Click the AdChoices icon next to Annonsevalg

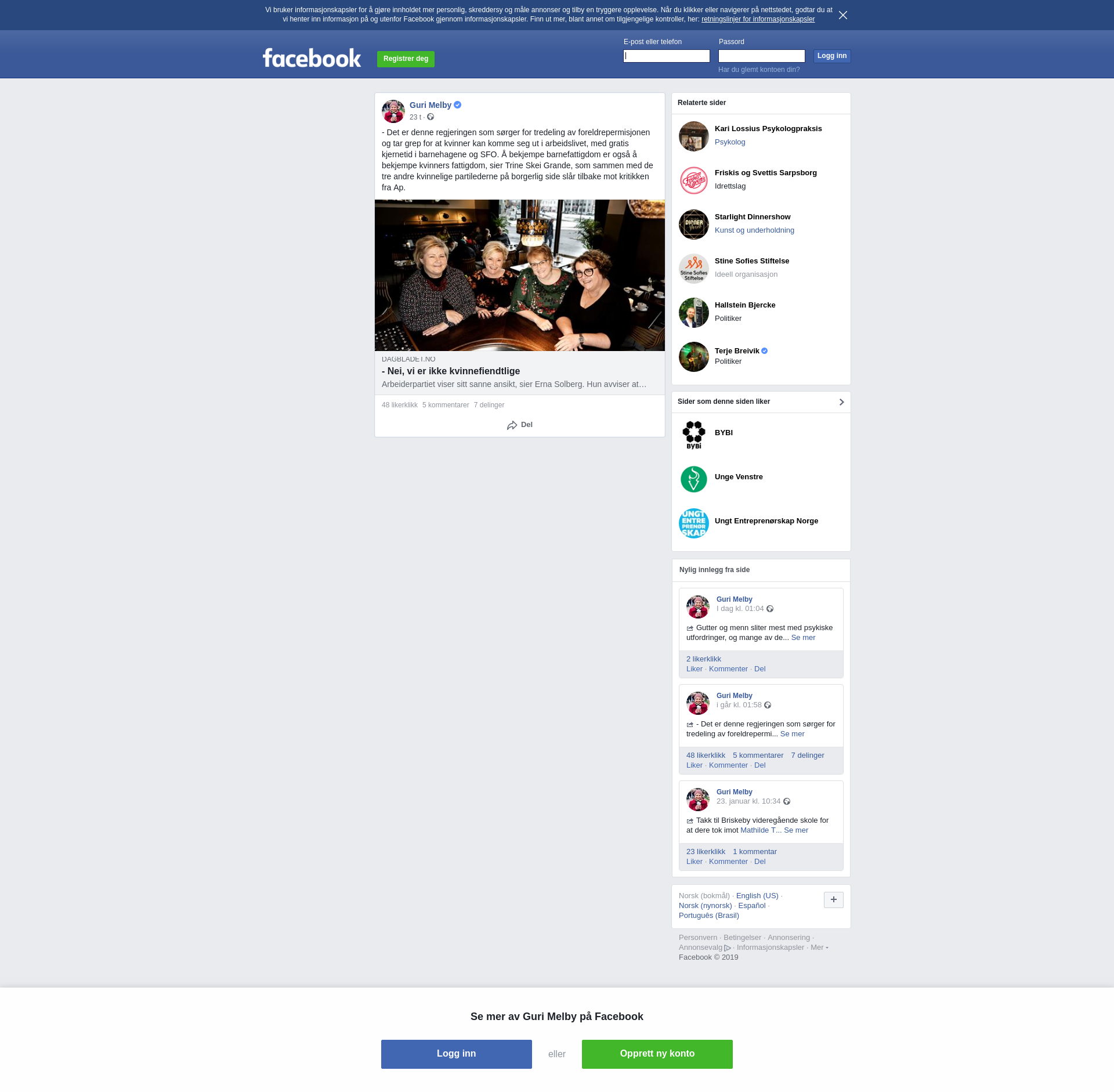coord(728,948)
